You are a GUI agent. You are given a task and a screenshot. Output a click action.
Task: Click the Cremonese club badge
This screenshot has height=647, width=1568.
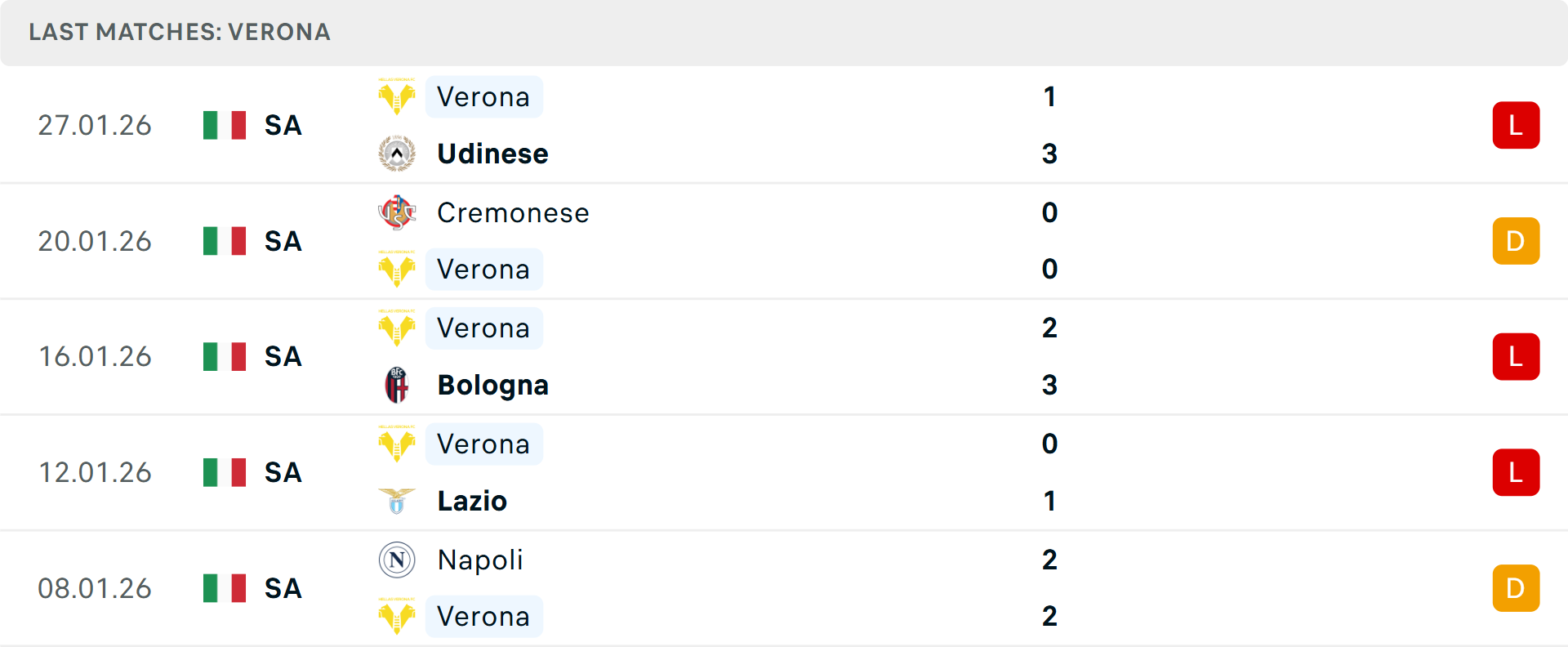click(x=398, y=212)
